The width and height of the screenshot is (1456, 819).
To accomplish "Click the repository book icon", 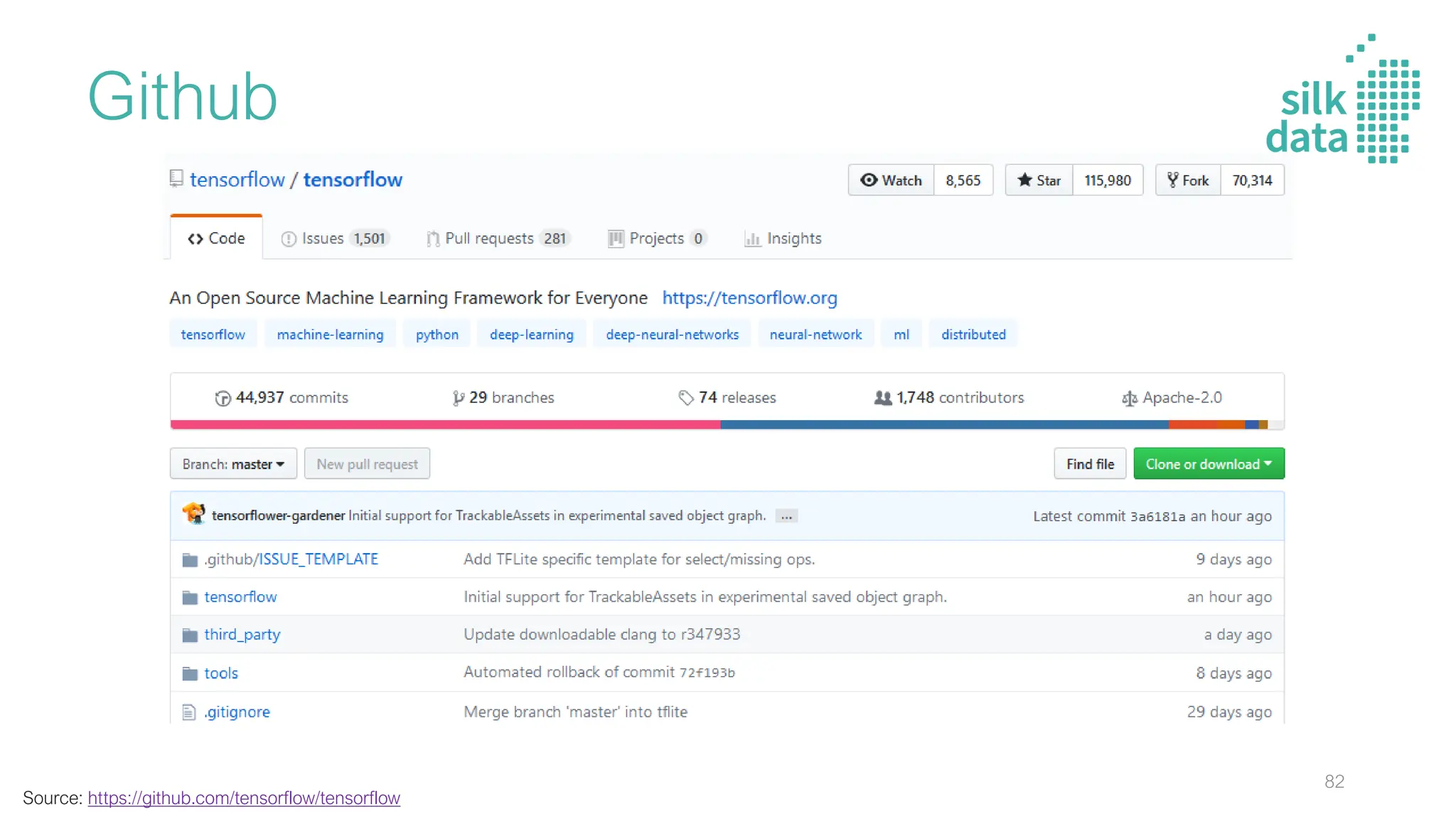I will click(176, 178).
